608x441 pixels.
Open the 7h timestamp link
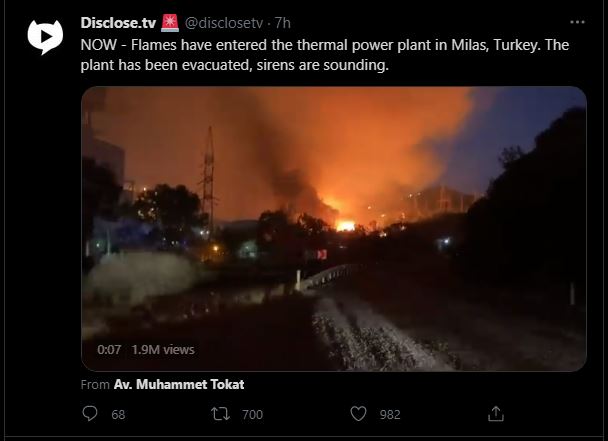283,23
